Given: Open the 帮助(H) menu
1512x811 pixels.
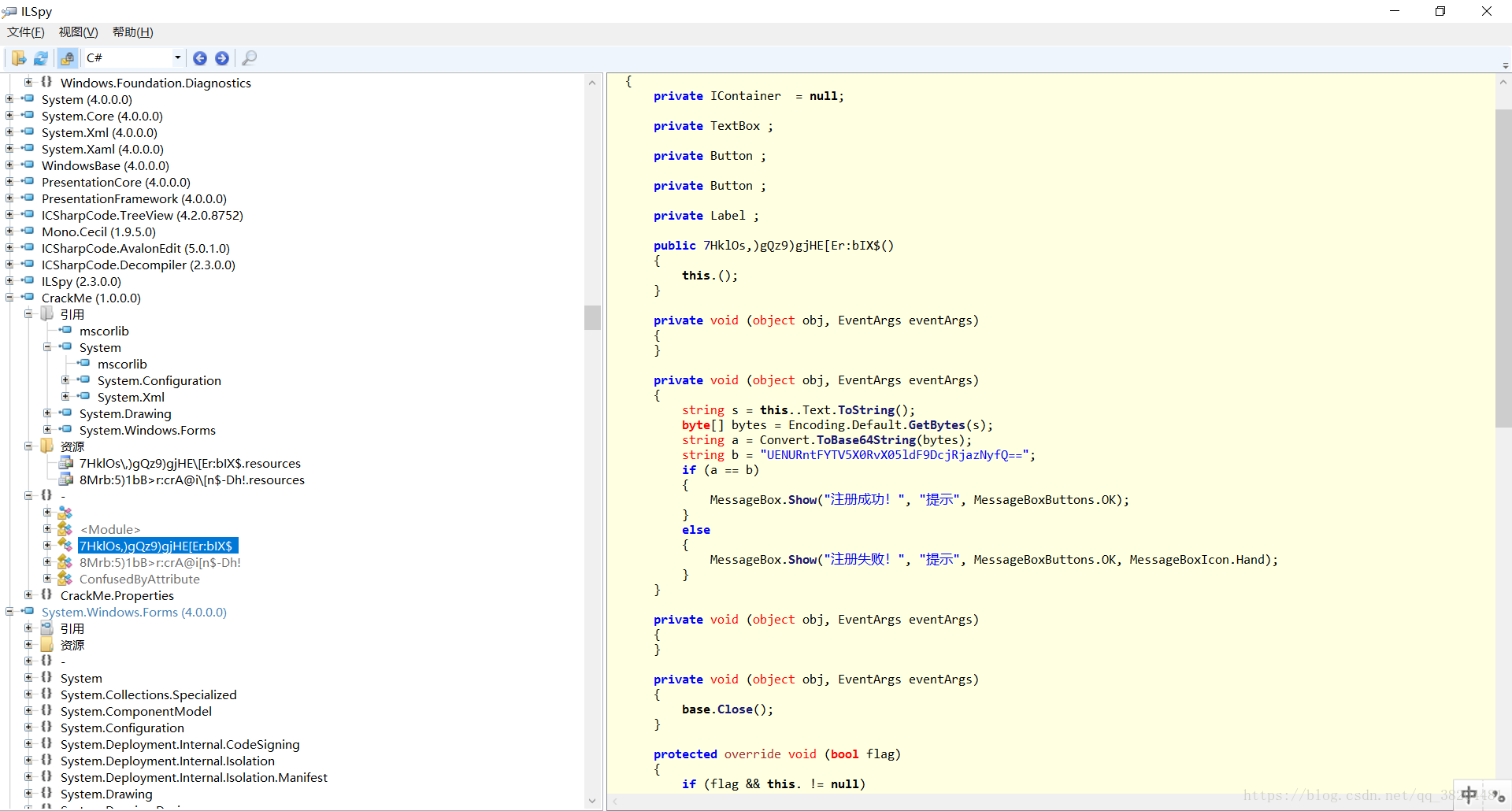Looking at the screenshot, I should coord(132,32).
